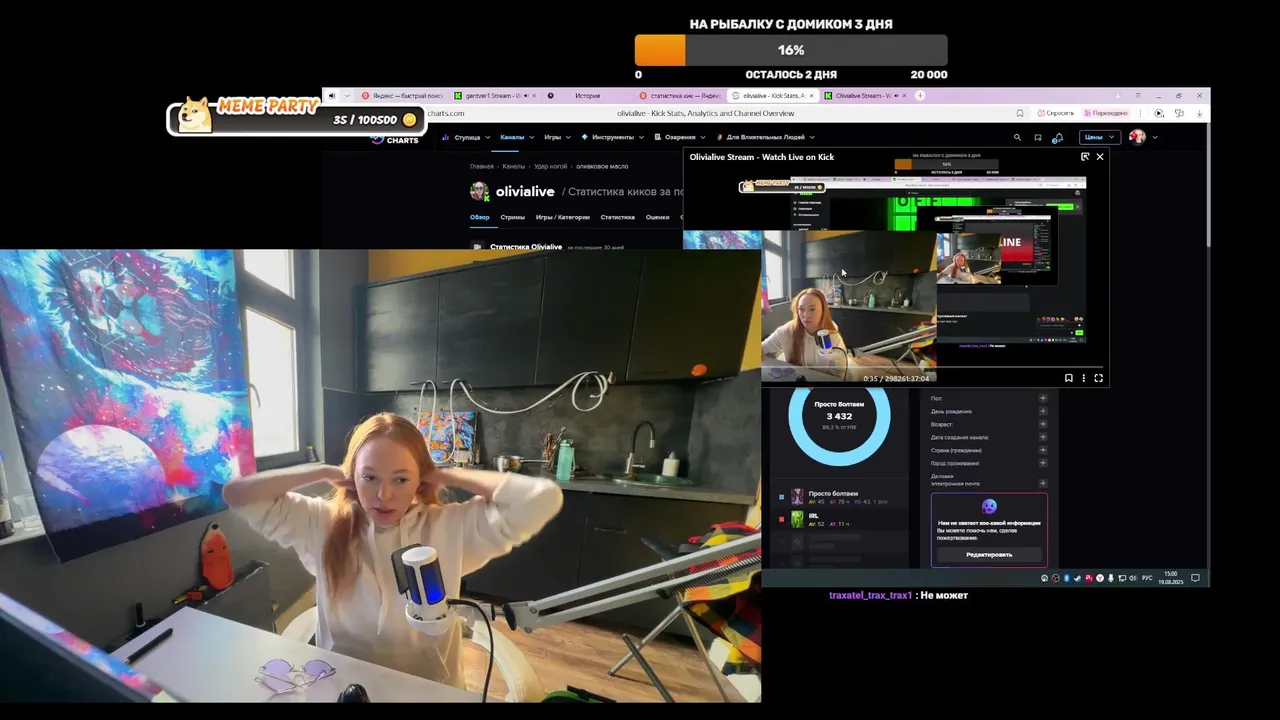Add Деловая электронная почта with plus
The height and width of the screenshot is (720, 1280).
pyautogui.click(x=1042, y=483)
